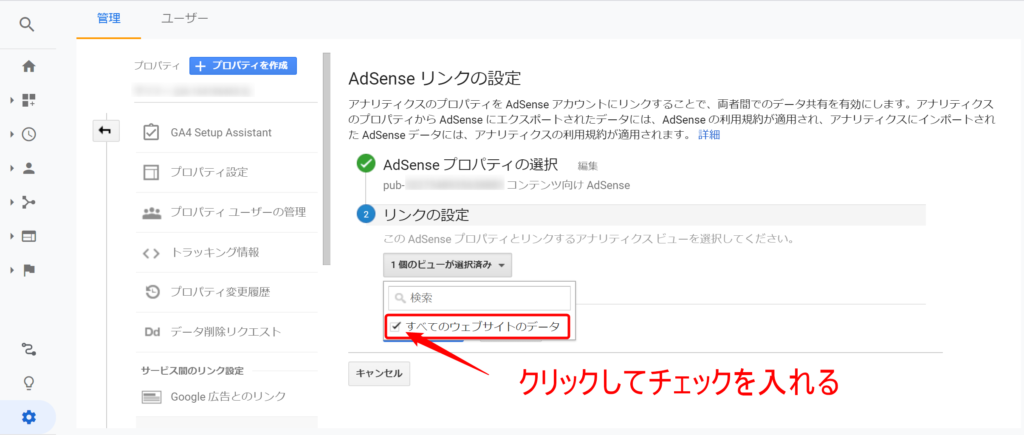Expand the Realtime sidebar arrow
The width and height of the screenshot is (1024, 435).
(x=12, y=134)
